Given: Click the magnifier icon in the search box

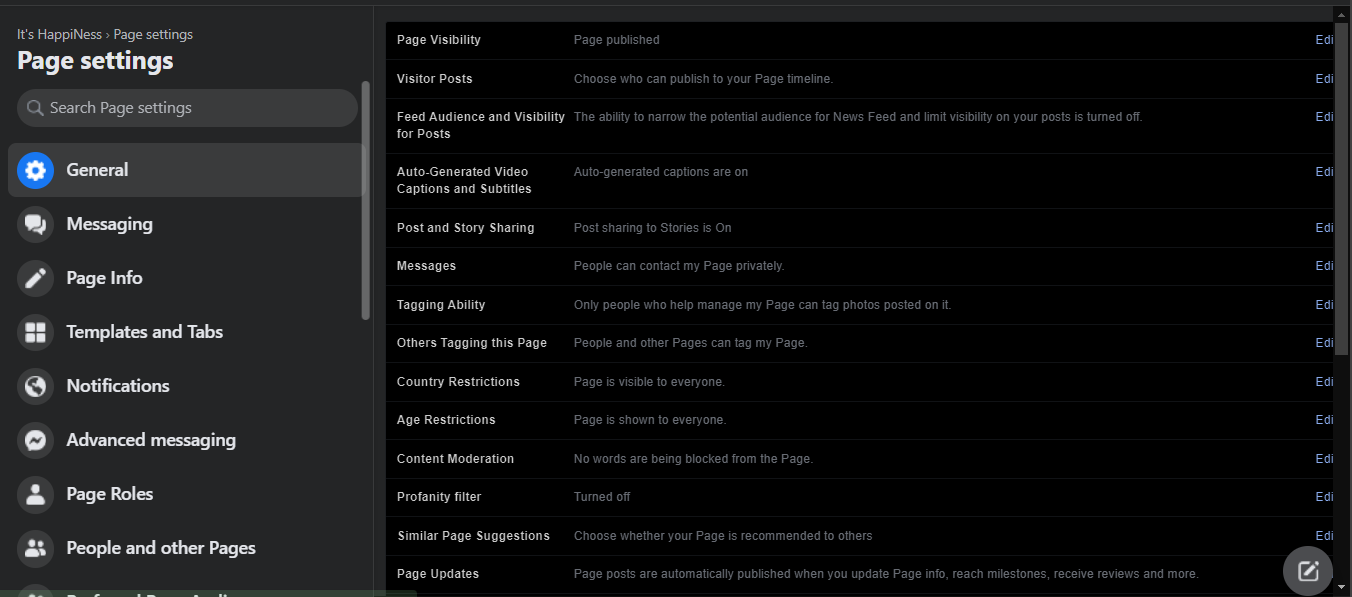Looking at the screenshot, I should tap(35, 108).
